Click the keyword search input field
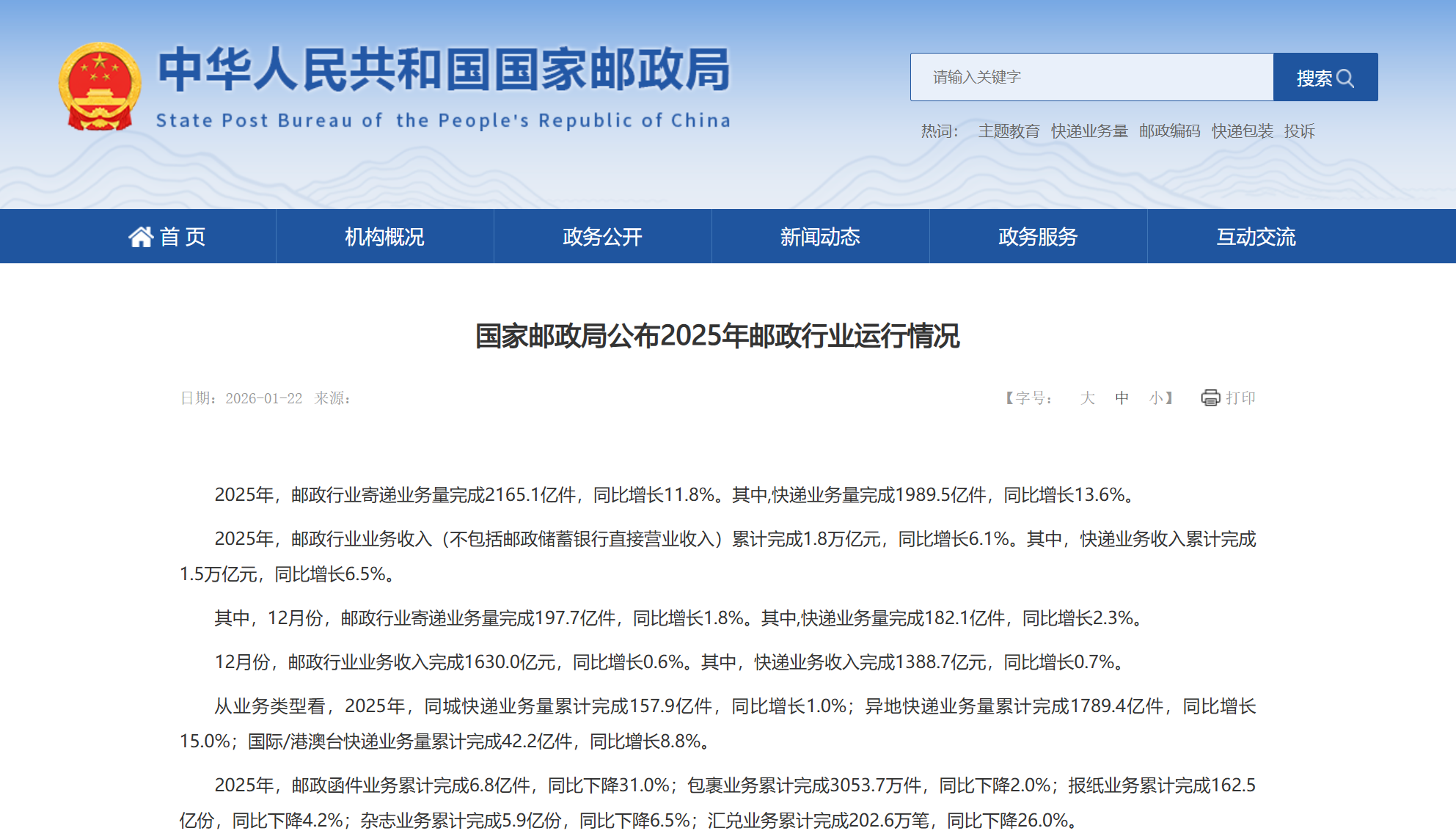Image resolution: width=1456 pixels, height=839 pixels. click(1091, 77)
